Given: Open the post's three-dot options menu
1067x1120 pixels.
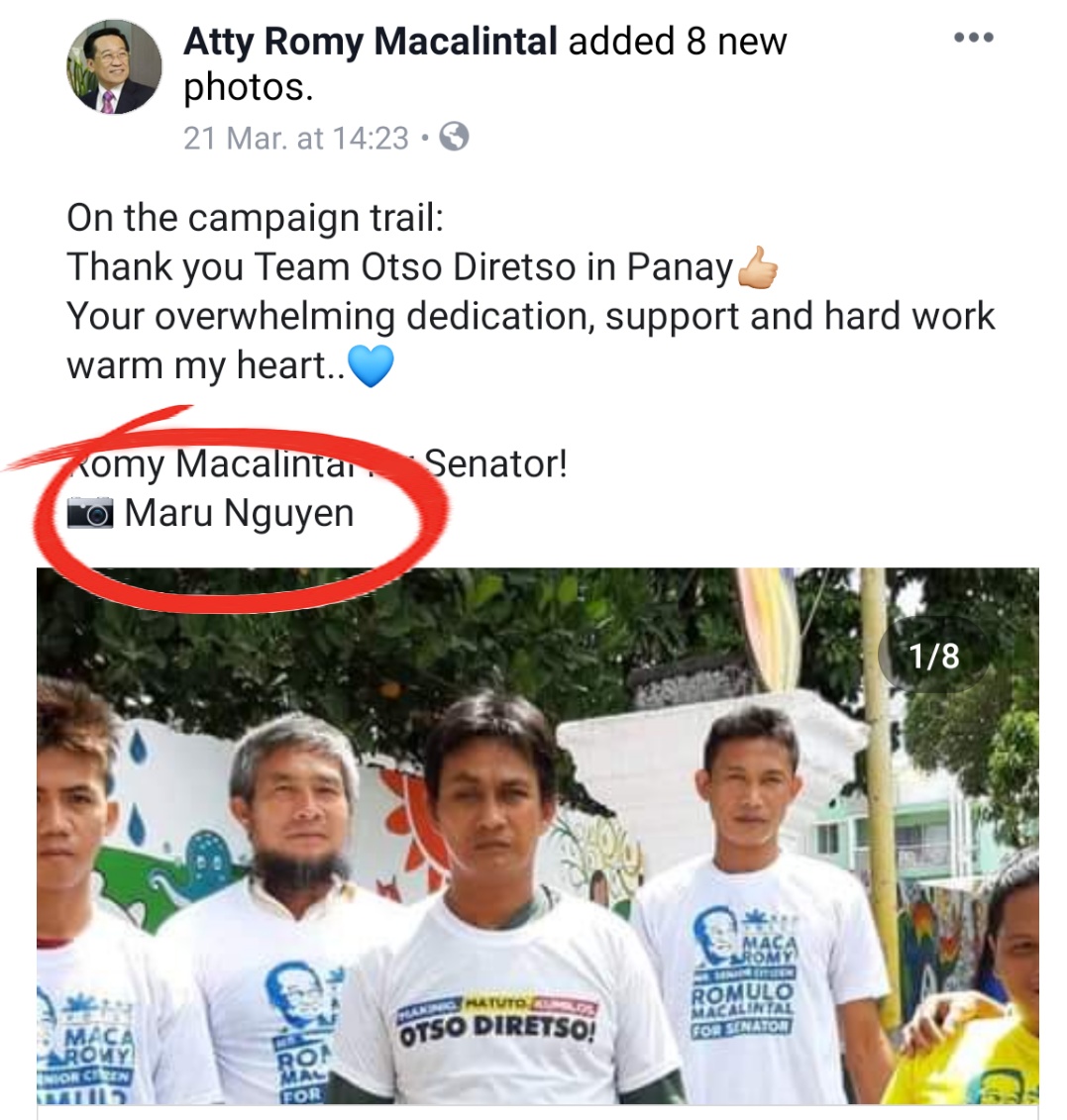Looking at the screenshot, I should point(972,38).
